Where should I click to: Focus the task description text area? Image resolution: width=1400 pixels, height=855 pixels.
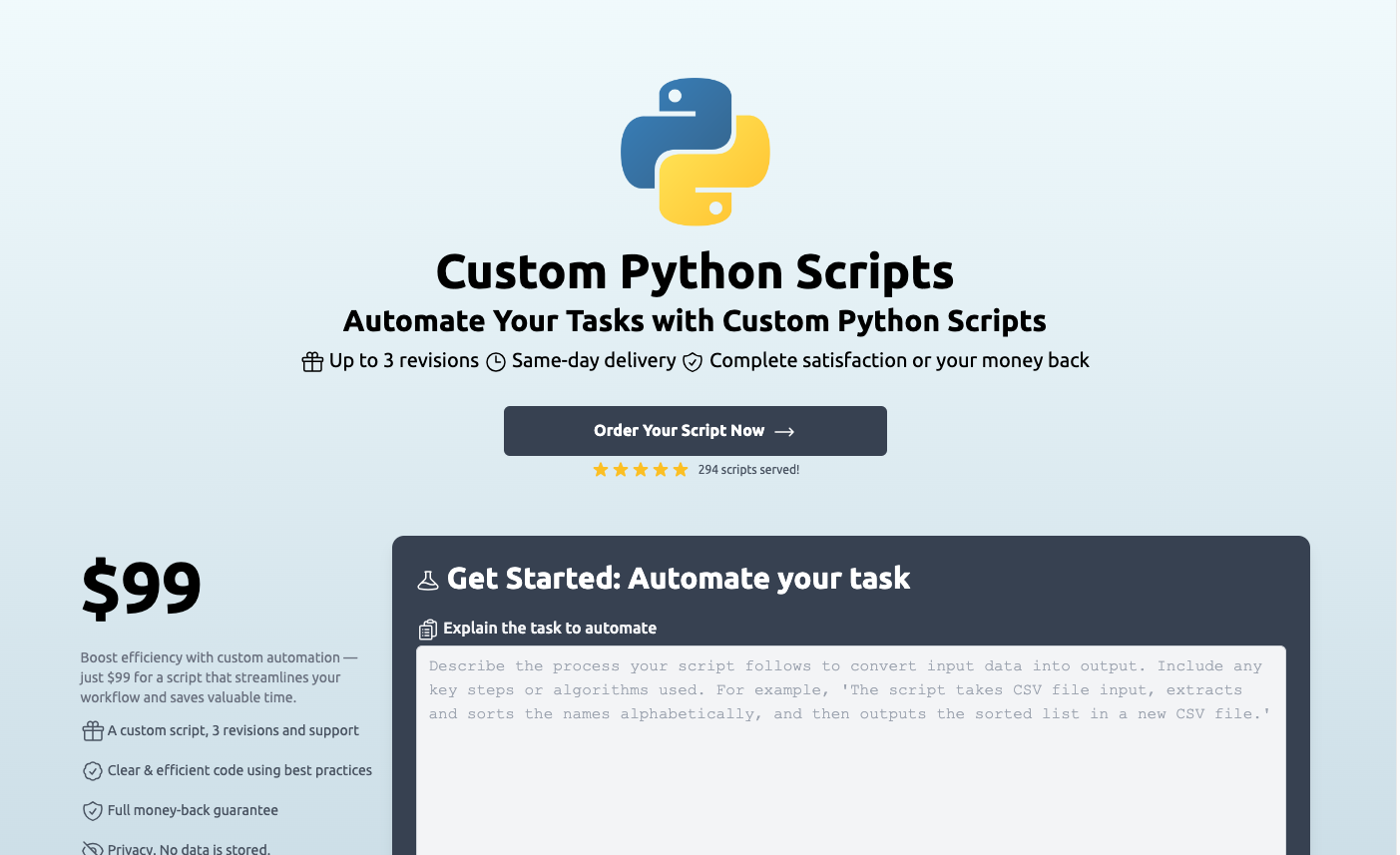tap(851, 750)
